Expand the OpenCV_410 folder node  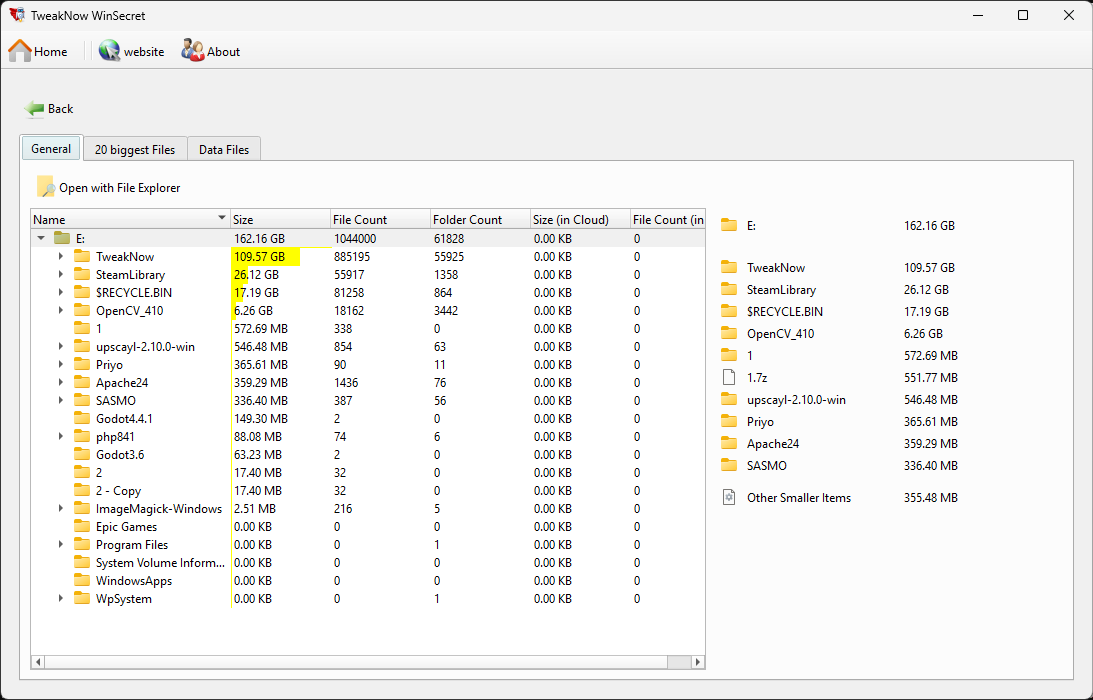click(61, 311)
